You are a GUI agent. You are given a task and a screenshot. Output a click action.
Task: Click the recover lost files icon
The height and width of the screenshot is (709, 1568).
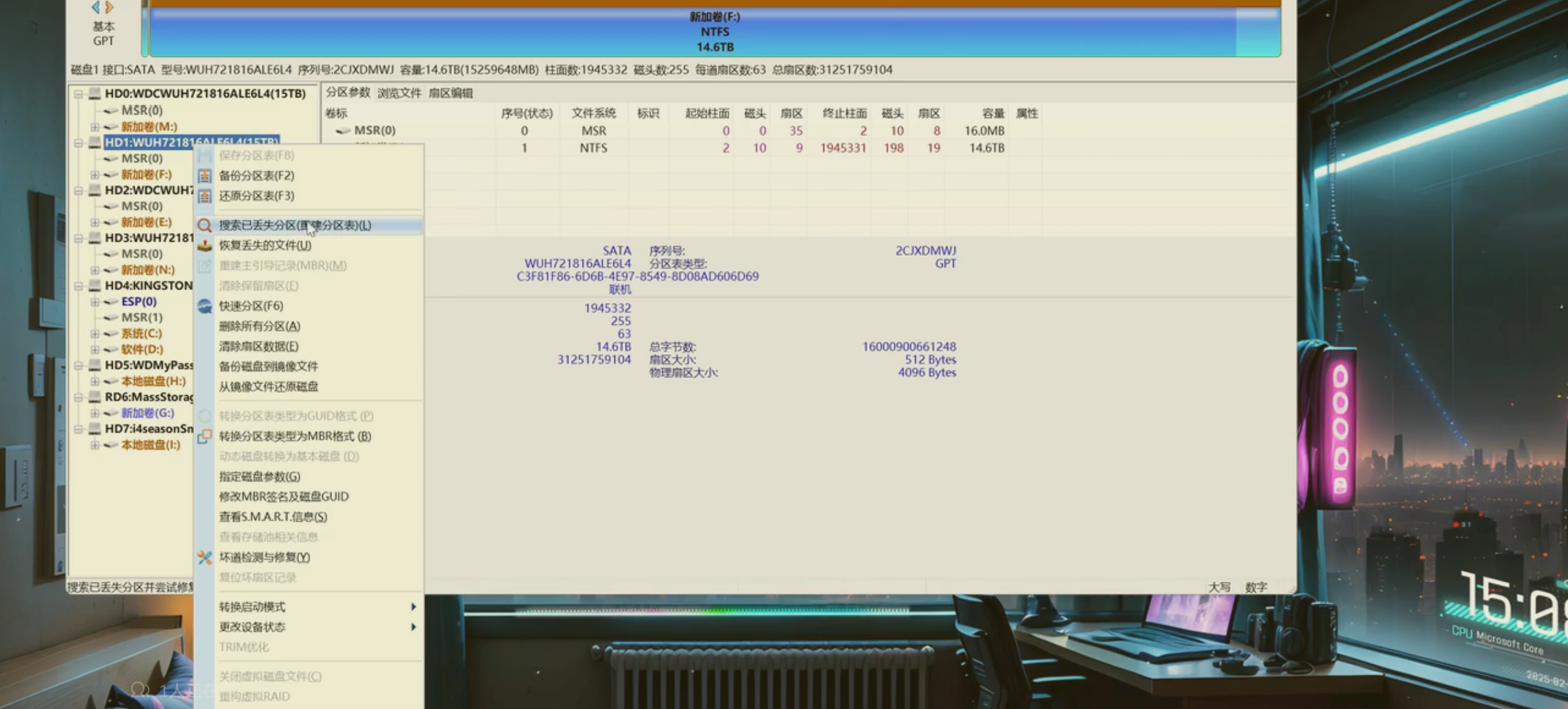(x=204, y=245)
